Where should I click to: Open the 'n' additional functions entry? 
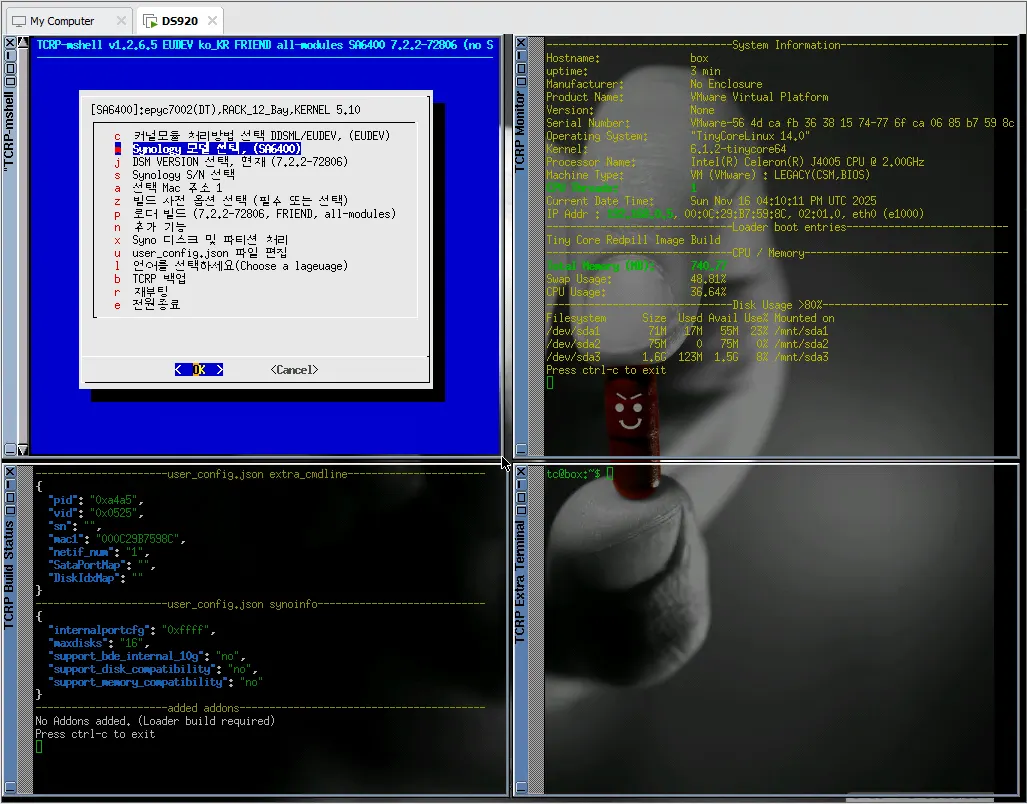[x=150, y=227]
